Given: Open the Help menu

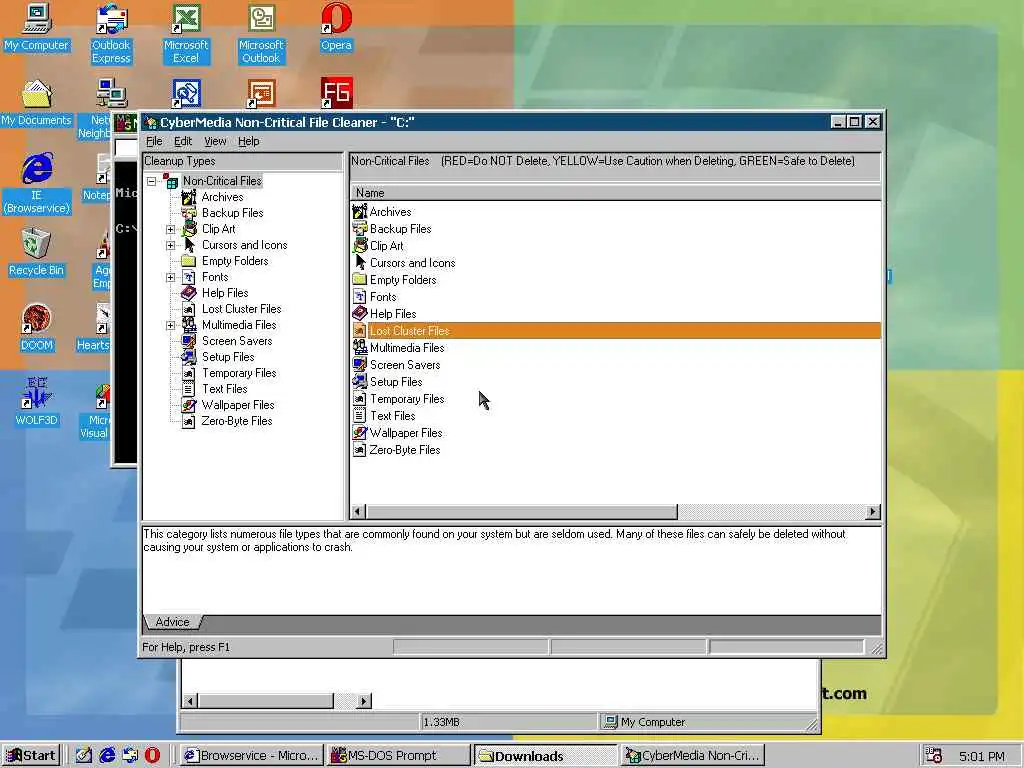Looking at the screenshot, I should coord(248,141).
